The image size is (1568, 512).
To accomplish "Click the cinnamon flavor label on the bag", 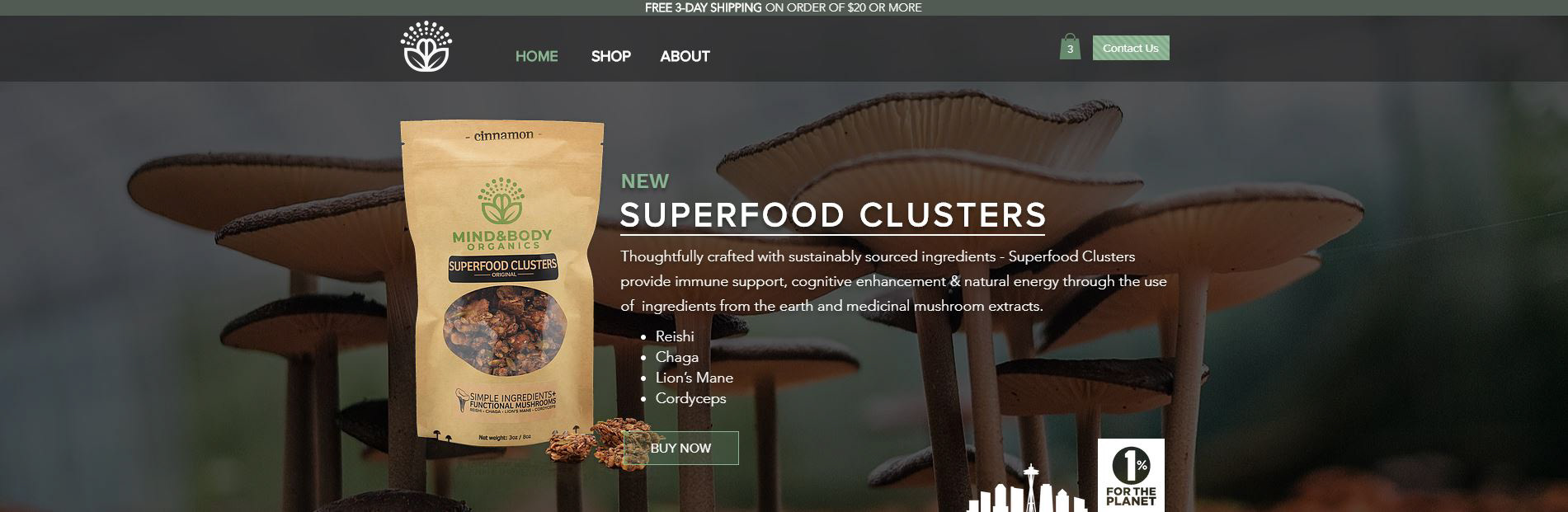I will (x=504, y=134).
